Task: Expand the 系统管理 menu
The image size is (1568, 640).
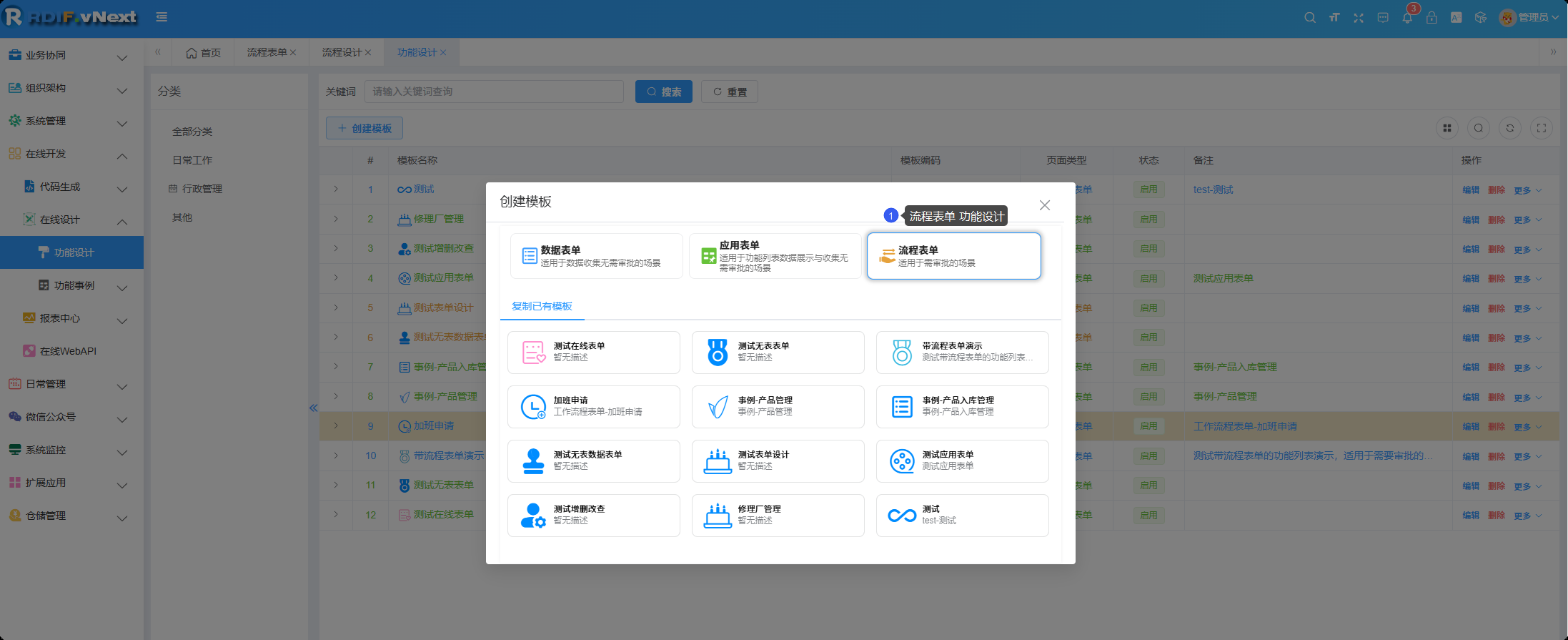Action: (71, 121)
